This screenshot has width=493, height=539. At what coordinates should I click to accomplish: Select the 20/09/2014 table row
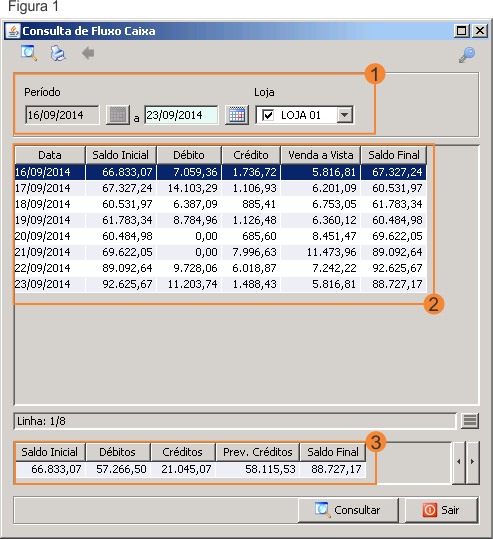[220, 236]
